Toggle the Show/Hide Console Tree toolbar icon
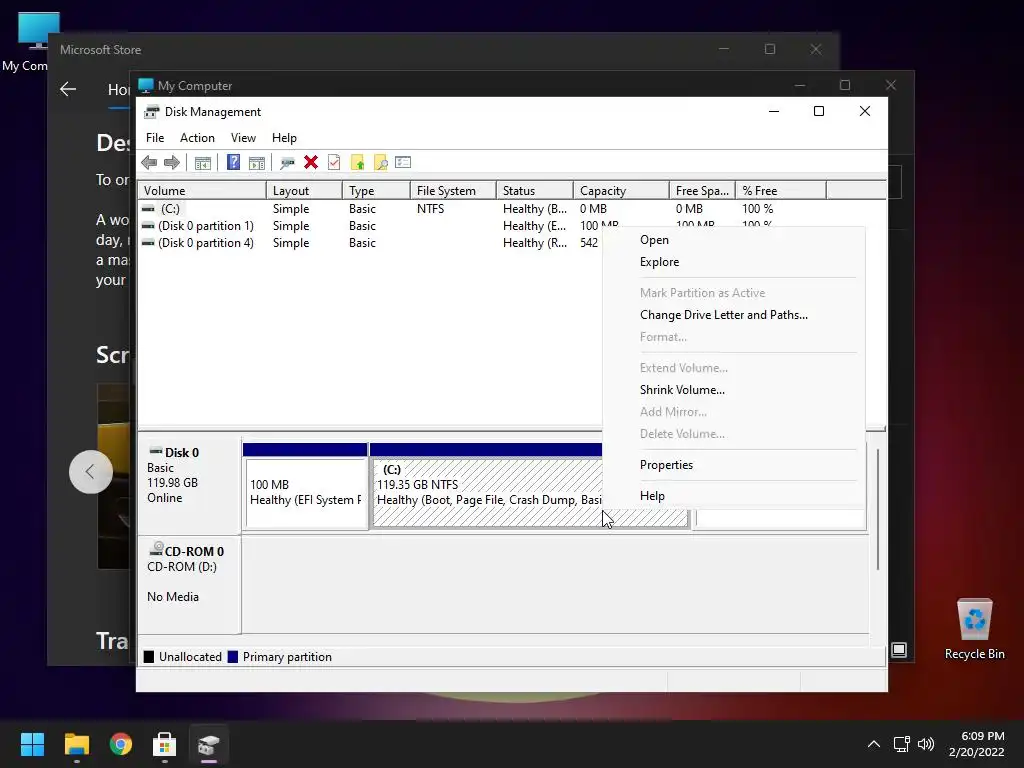Image resolution: width=1024 pixels, height=768 pixels. [202, 163]
